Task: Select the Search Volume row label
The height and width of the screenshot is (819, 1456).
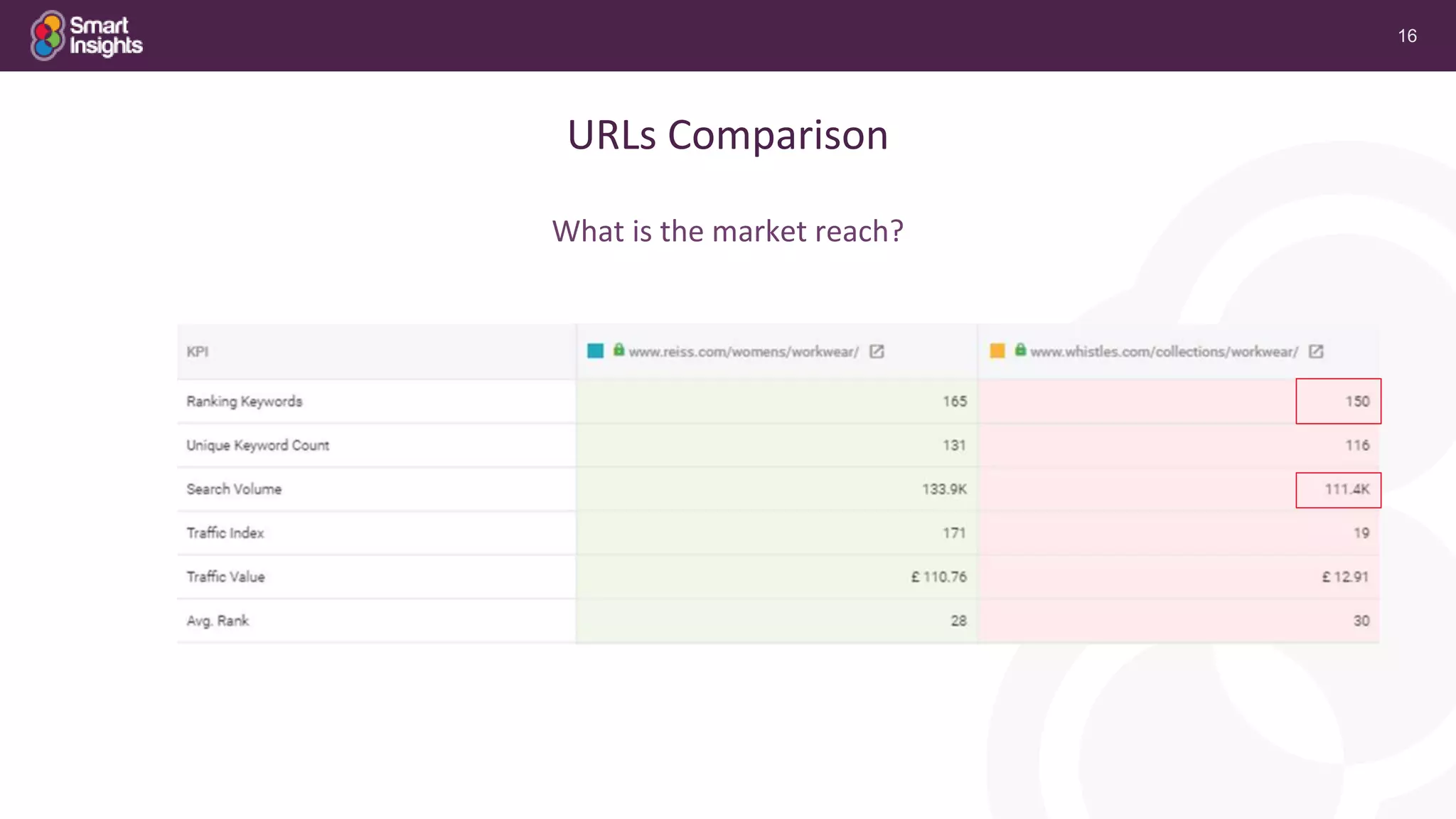Action: 234,489
